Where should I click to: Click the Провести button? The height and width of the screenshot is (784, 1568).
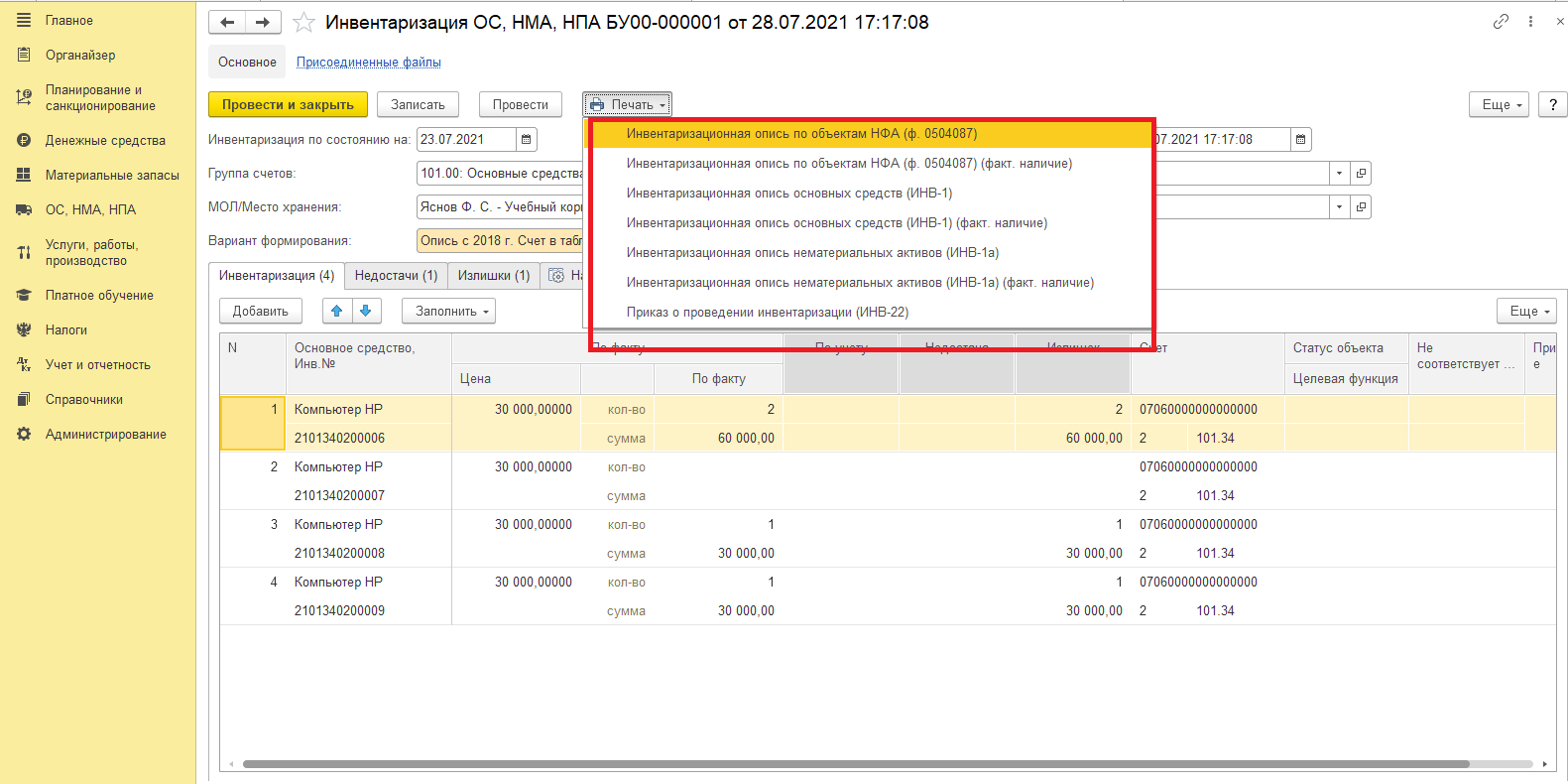click(x=520, y=104)
